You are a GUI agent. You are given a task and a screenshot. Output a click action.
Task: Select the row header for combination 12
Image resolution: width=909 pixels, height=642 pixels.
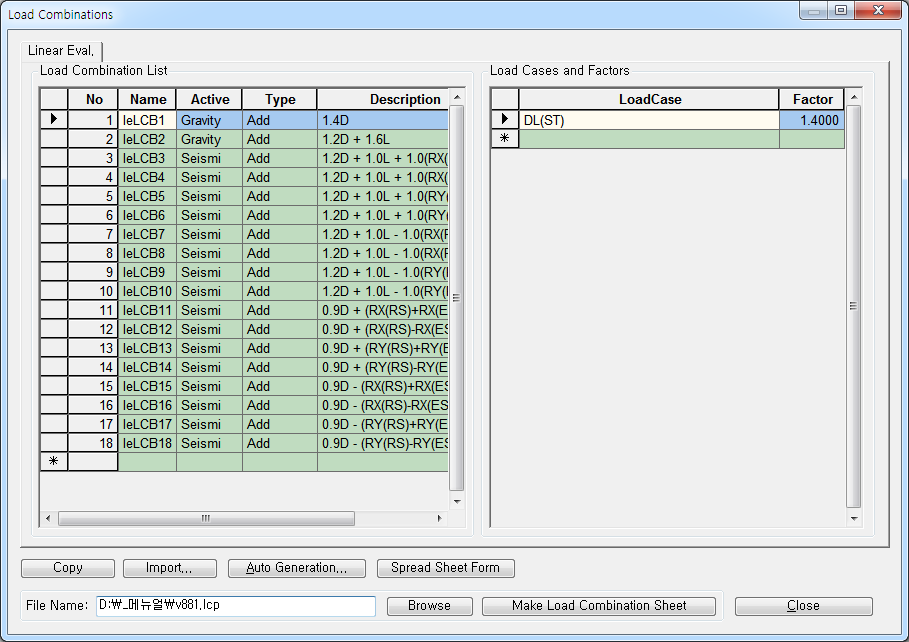54,329
